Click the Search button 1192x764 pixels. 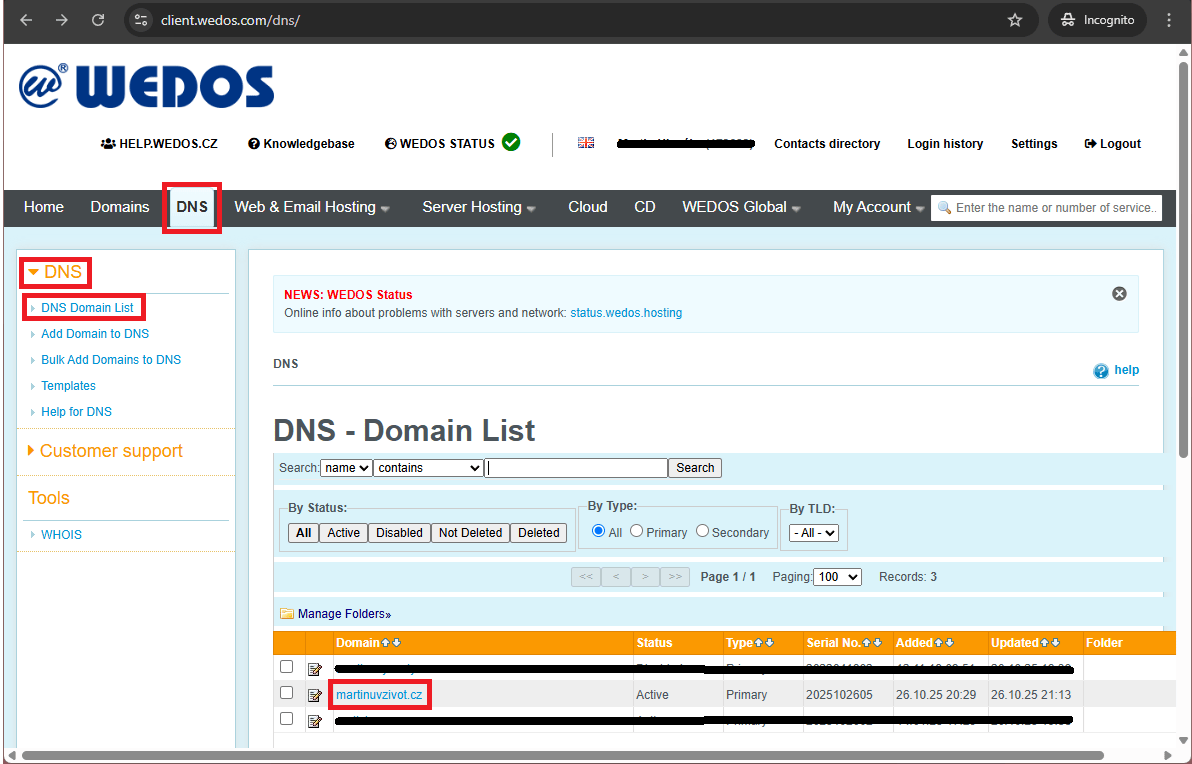(x=694, y=467)
